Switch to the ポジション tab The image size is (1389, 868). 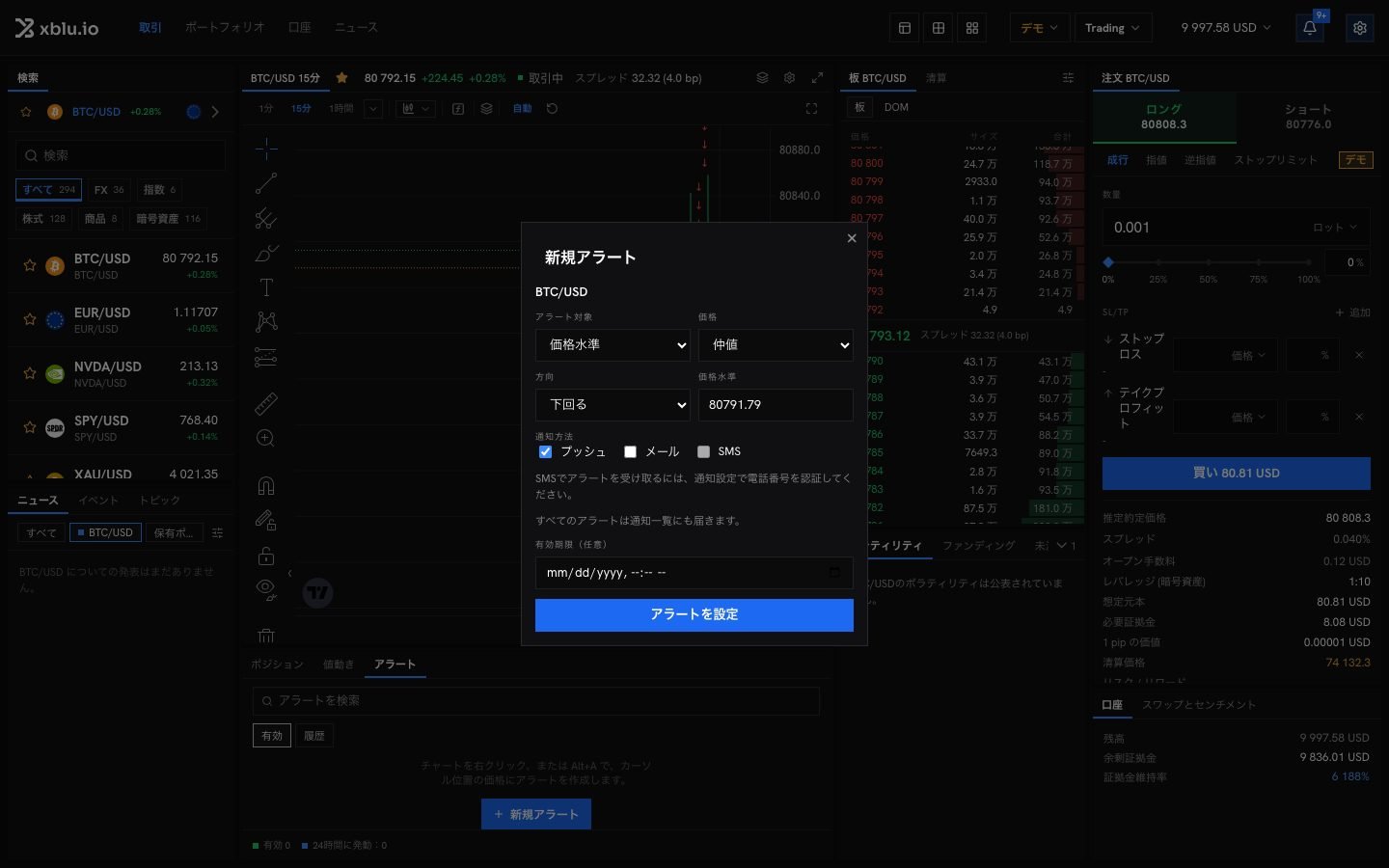point(277,665)
